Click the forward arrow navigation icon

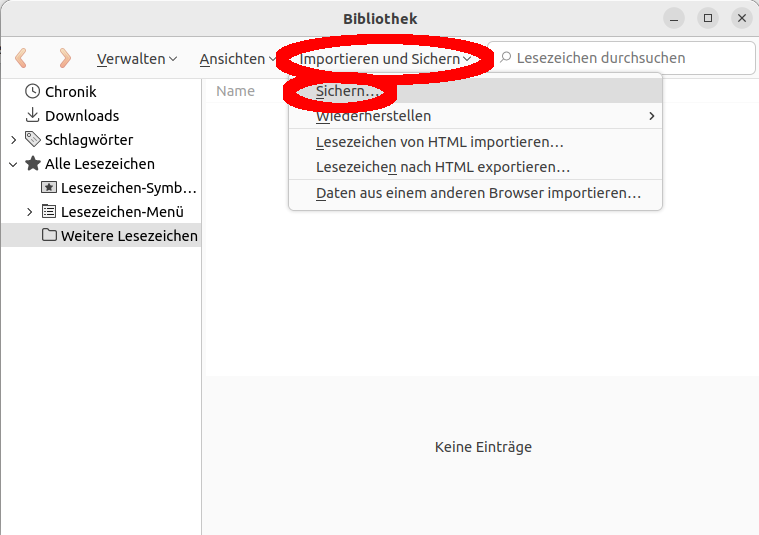(65, 58)
